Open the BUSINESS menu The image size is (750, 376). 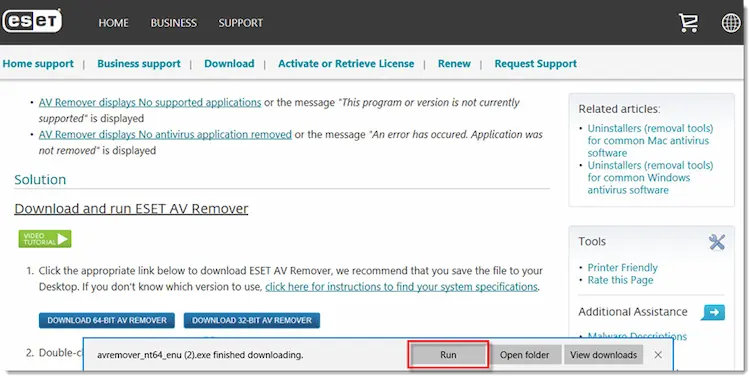tap(174, 23)
